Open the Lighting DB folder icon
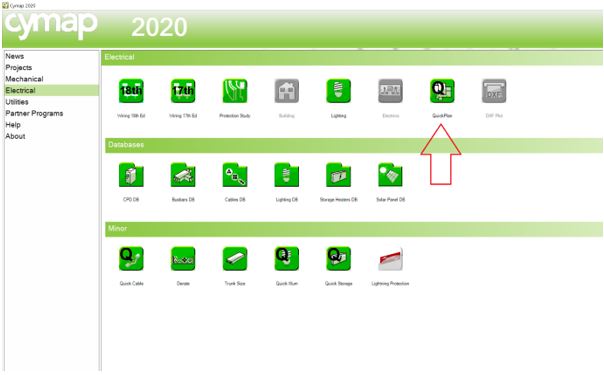This screenshot has width=604, height=375. pos(287,175)
